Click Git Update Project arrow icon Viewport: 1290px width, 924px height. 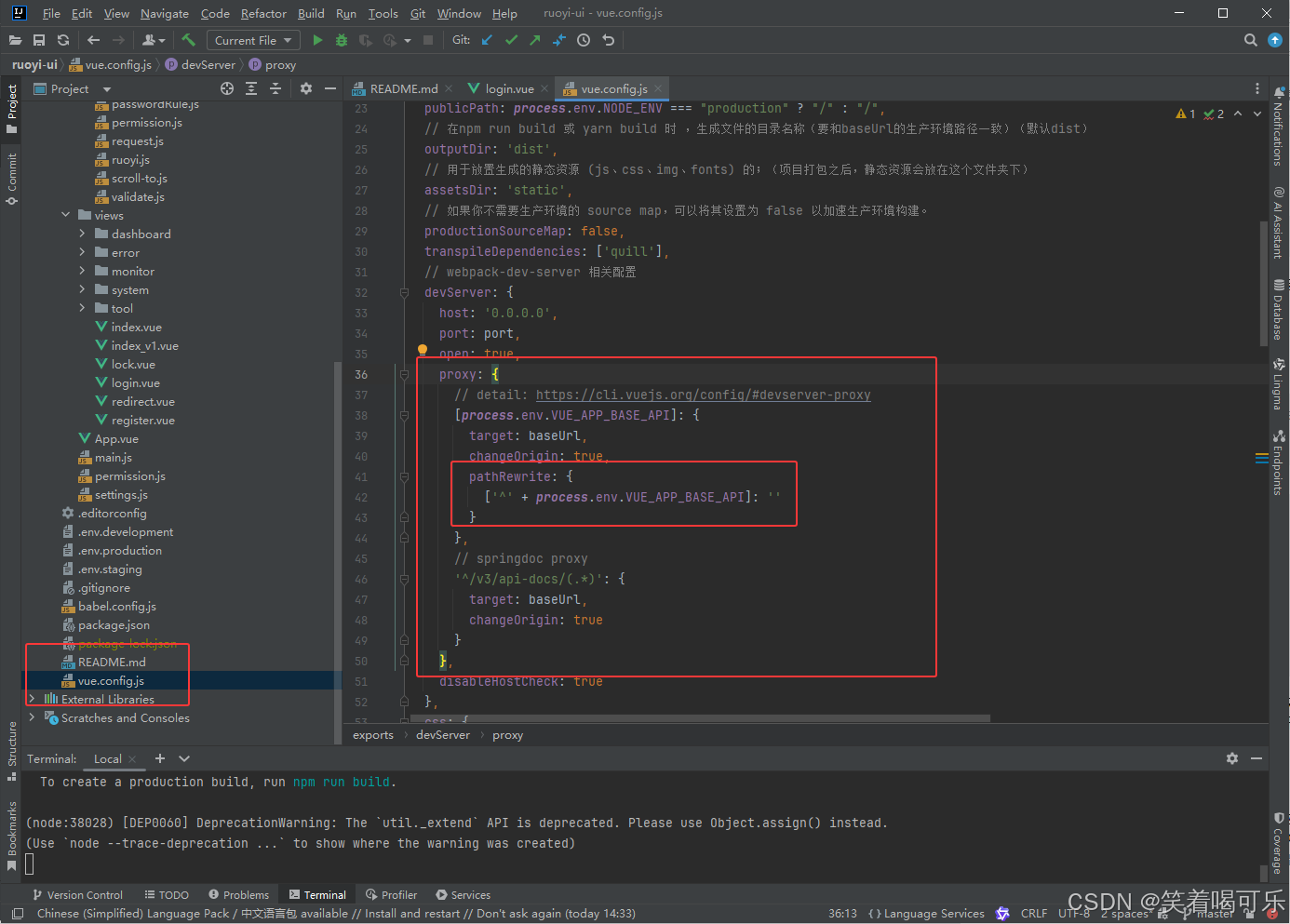coord(487,40)
